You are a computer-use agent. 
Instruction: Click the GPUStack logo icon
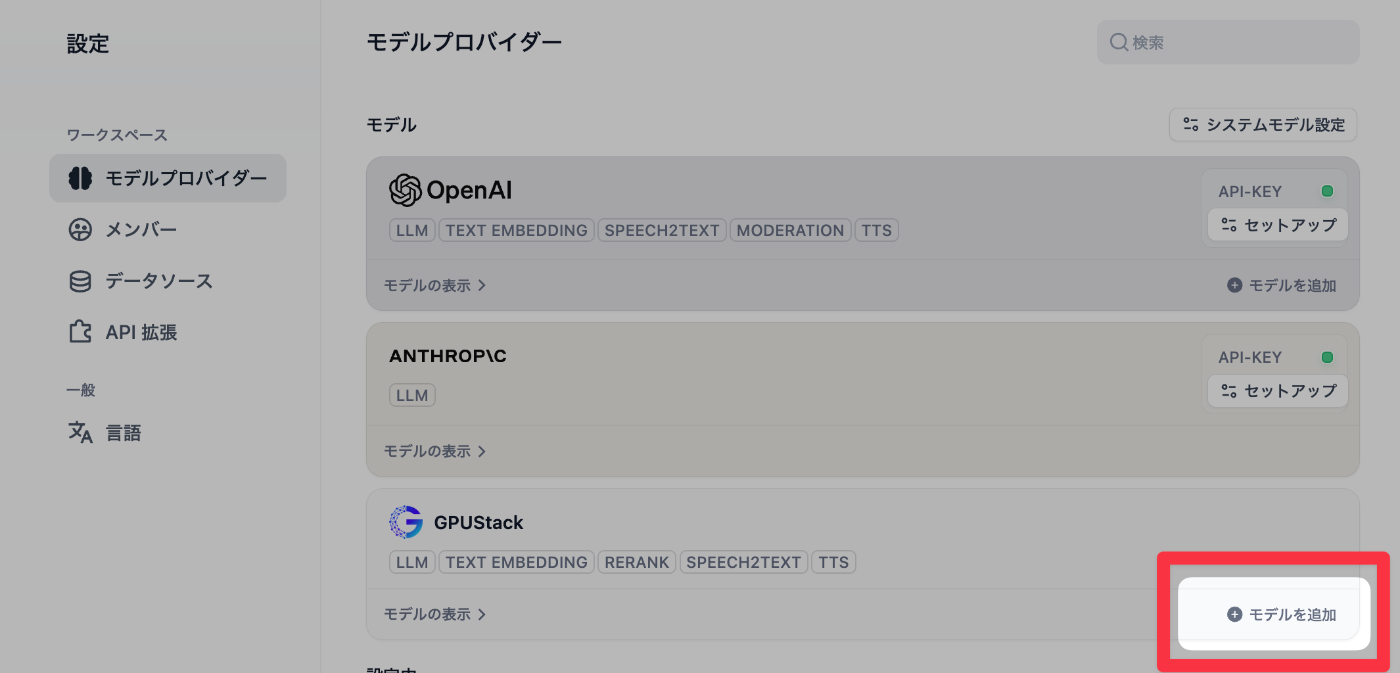click(405, 522)
